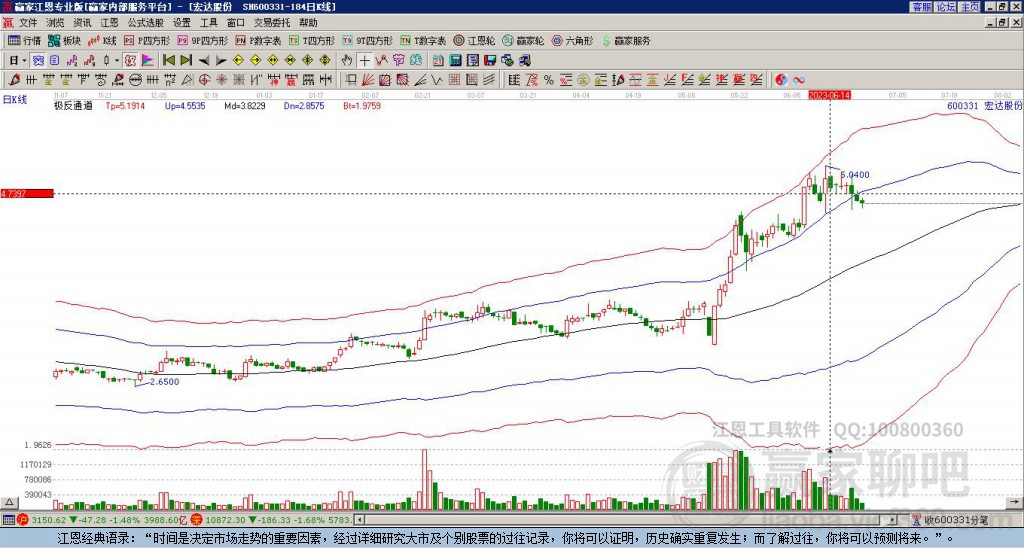Click the save floppy disk icon
1024x548 pixels.
tap(490, 60)
